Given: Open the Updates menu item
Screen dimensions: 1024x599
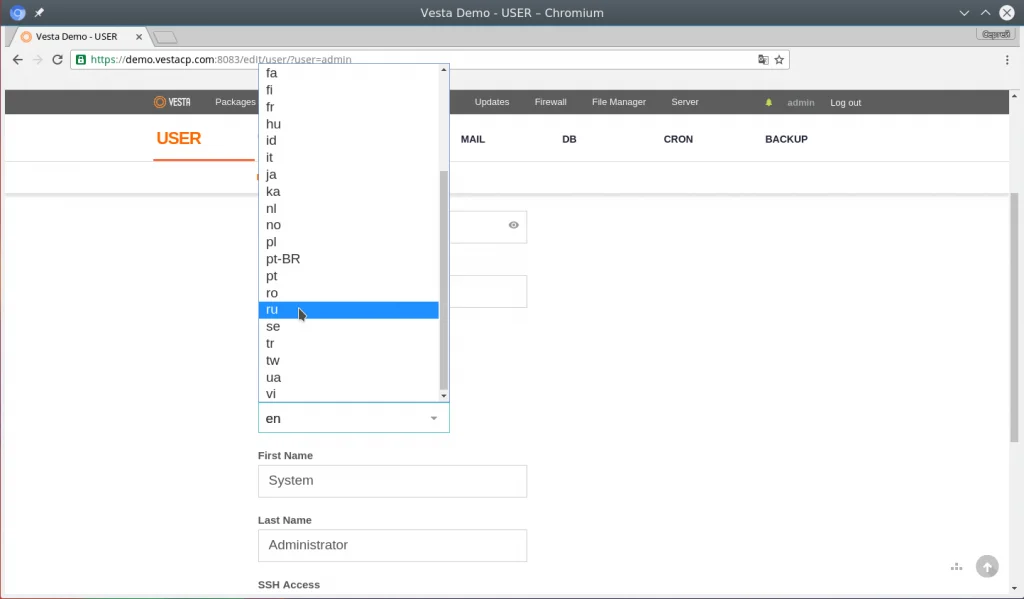Looking at the screenshot, I should (x=492, y=102).
